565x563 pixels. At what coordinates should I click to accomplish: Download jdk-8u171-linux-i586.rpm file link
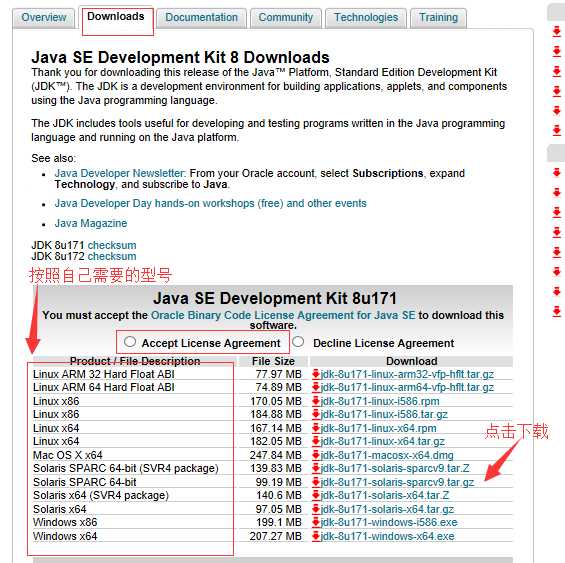(380, 401)
